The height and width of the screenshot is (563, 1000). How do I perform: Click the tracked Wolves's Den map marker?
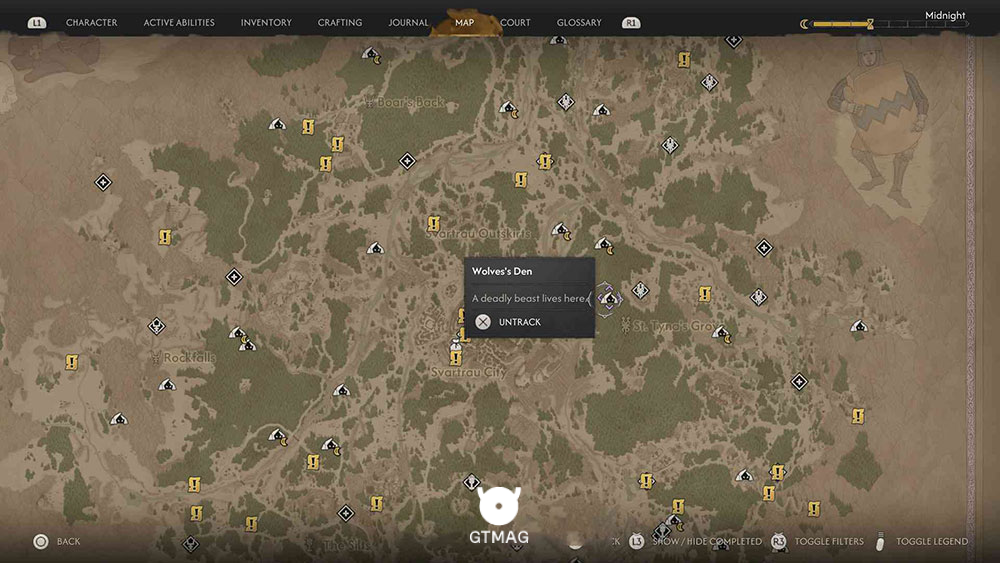click(x=610, y=298)
